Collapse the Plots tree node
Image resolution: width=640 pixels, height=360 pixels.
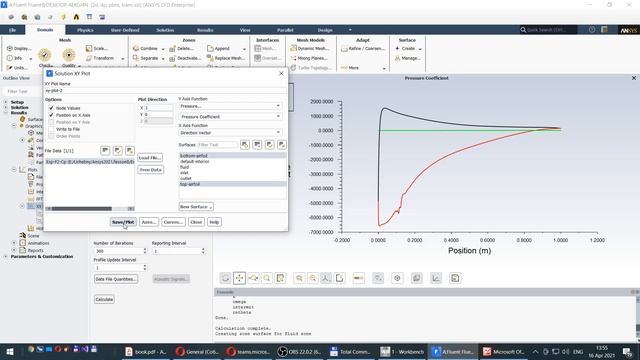14,169
